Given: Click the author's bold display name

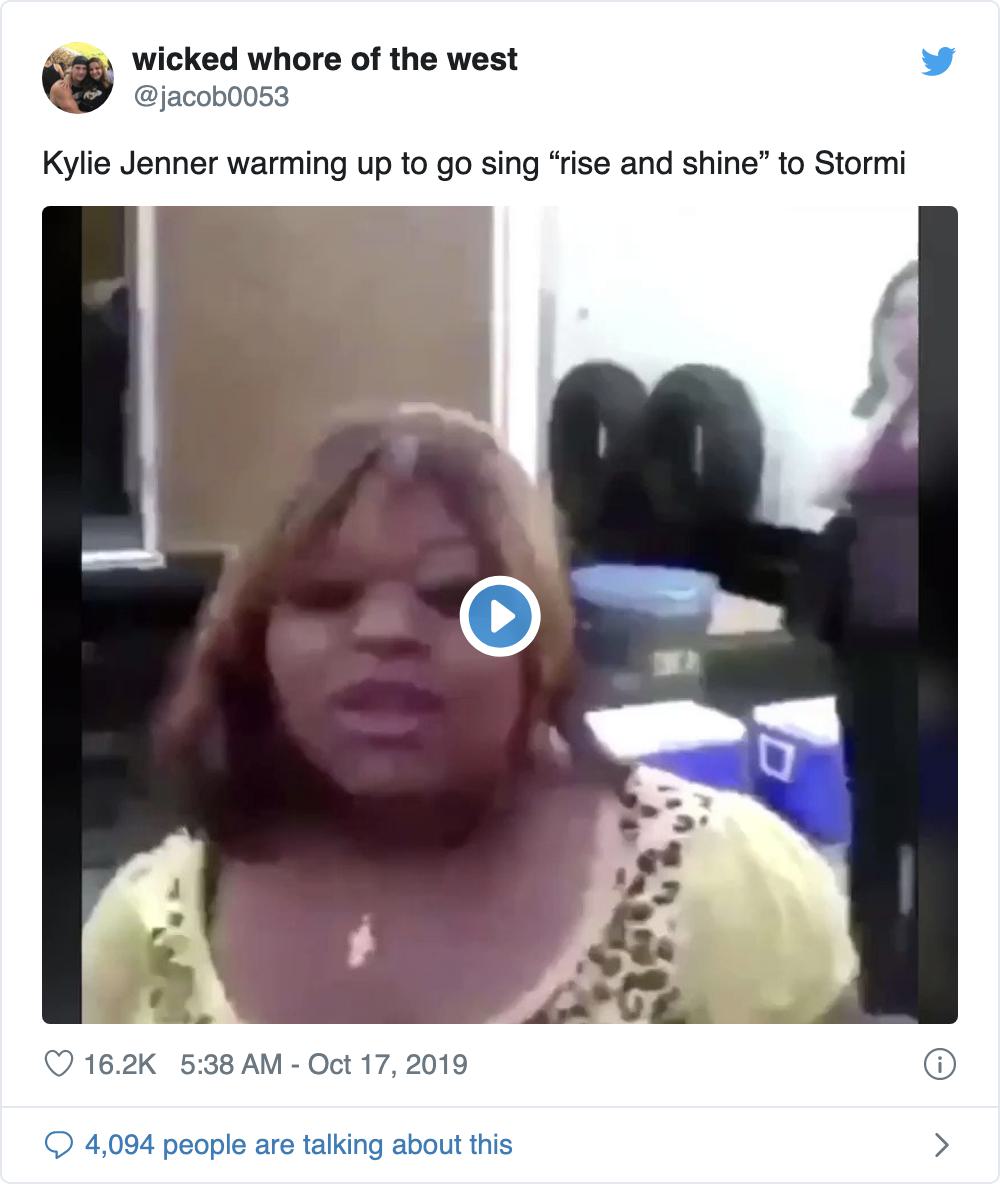Looking at the screenshot, I should (324, 59).
